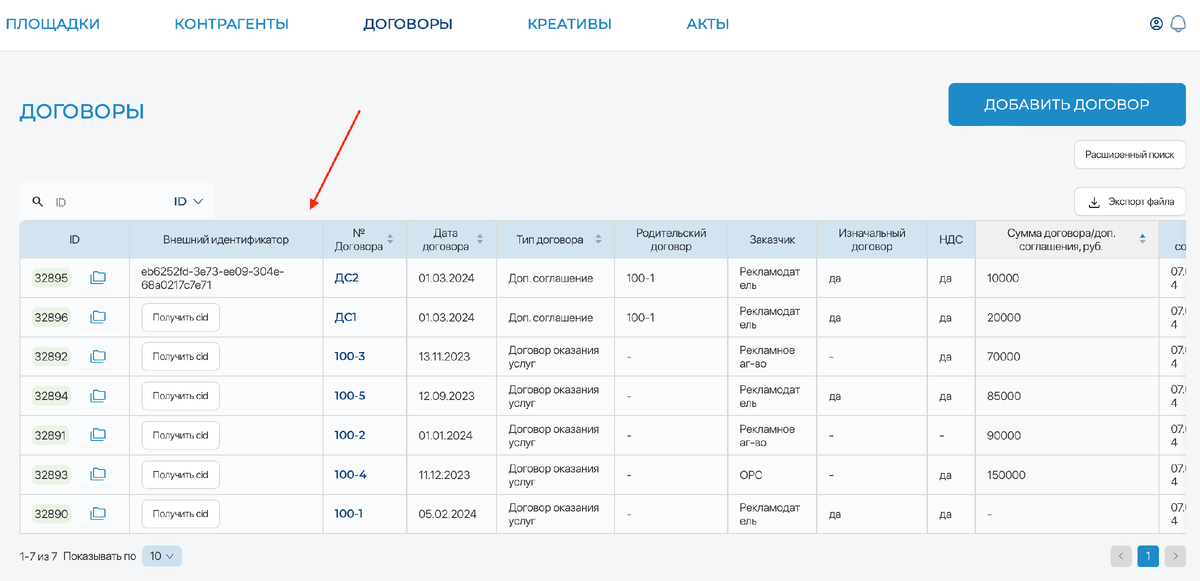Get cid for contract 100-3
1200x581 pixels.
[180, 356]
